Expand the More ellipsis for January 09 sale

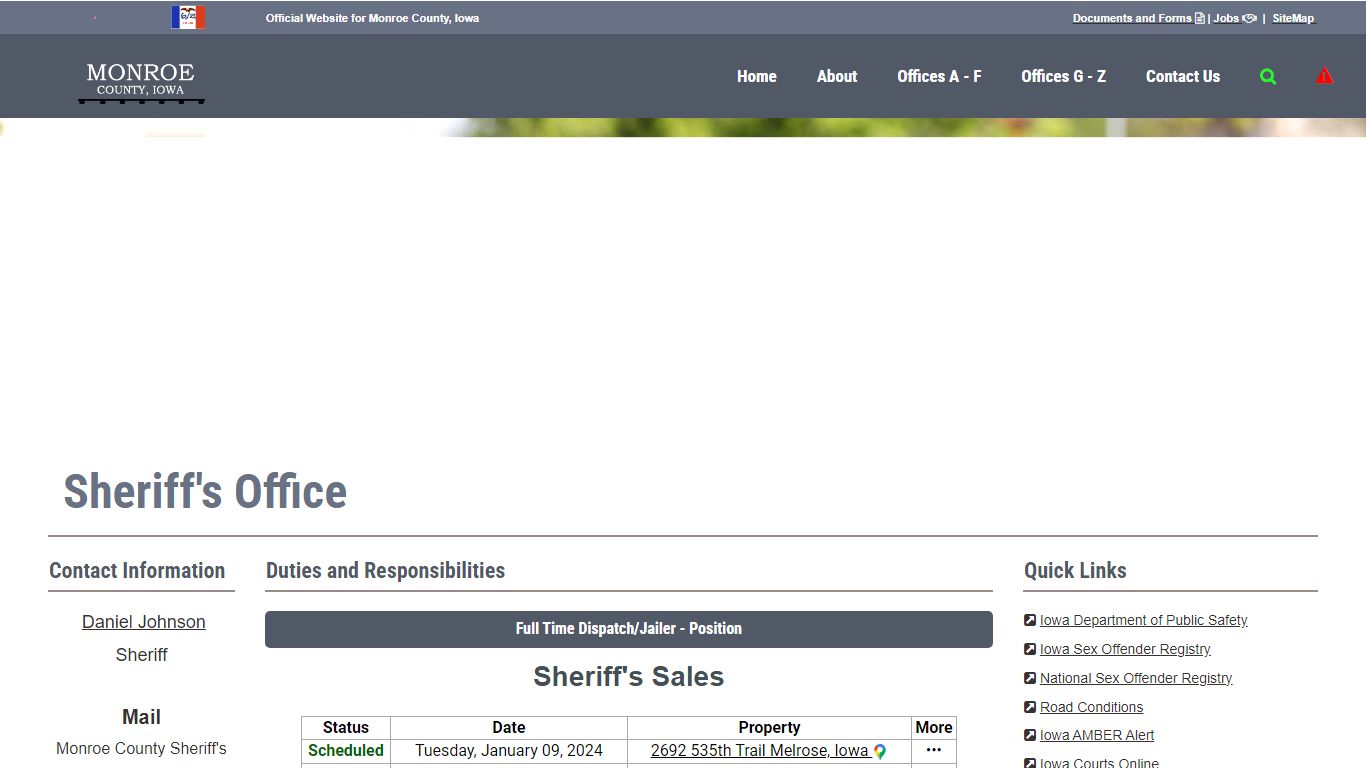[934, 750]
